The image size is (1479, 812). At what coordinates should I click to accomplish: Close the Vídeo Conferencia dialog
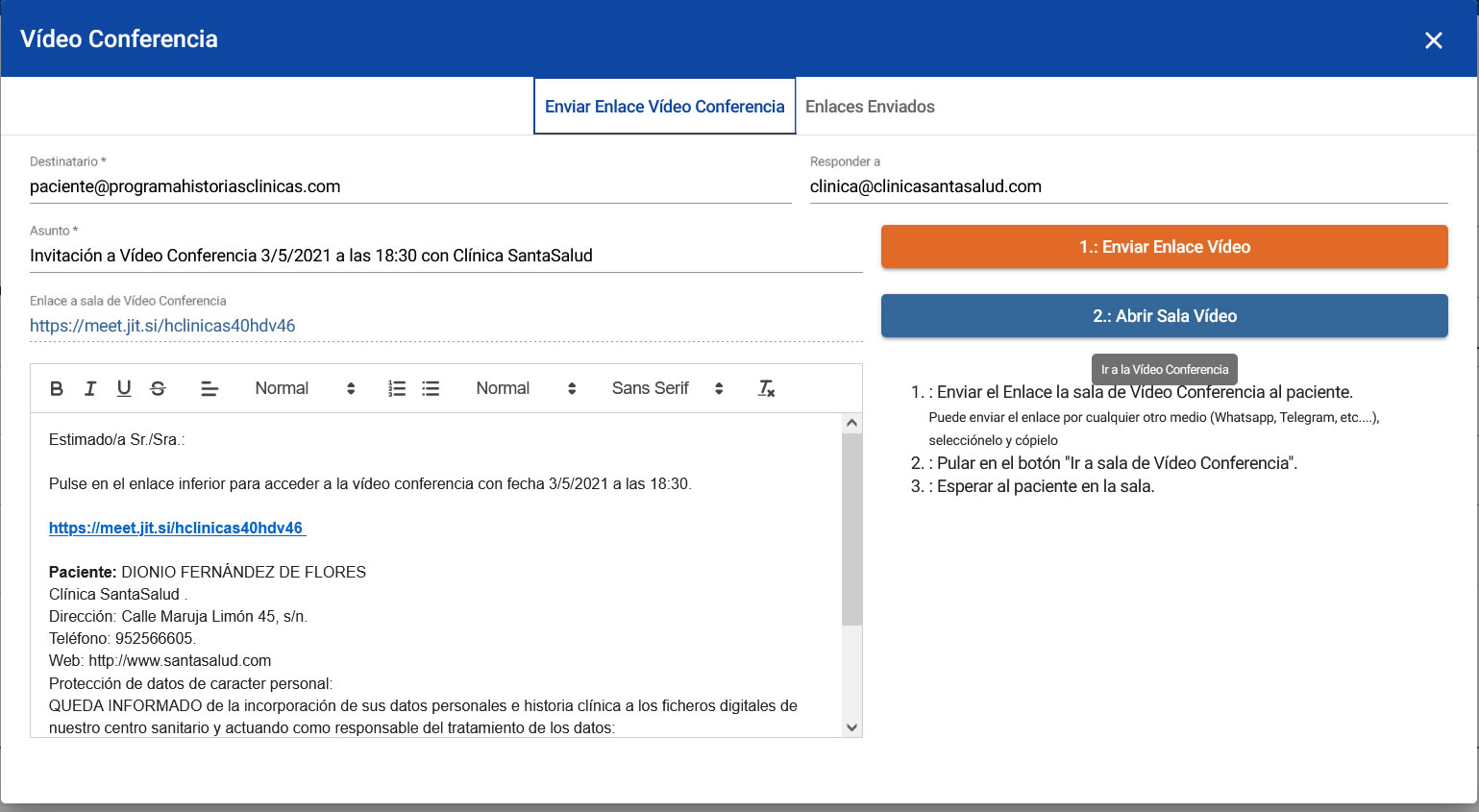1433,40
